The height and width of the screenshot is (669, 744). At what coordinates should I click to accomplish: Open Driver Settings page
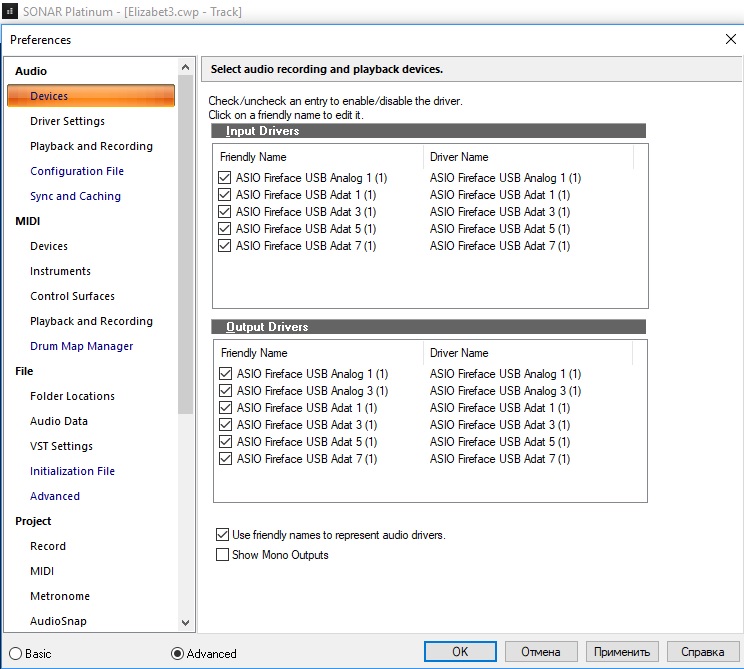(67, 121)
